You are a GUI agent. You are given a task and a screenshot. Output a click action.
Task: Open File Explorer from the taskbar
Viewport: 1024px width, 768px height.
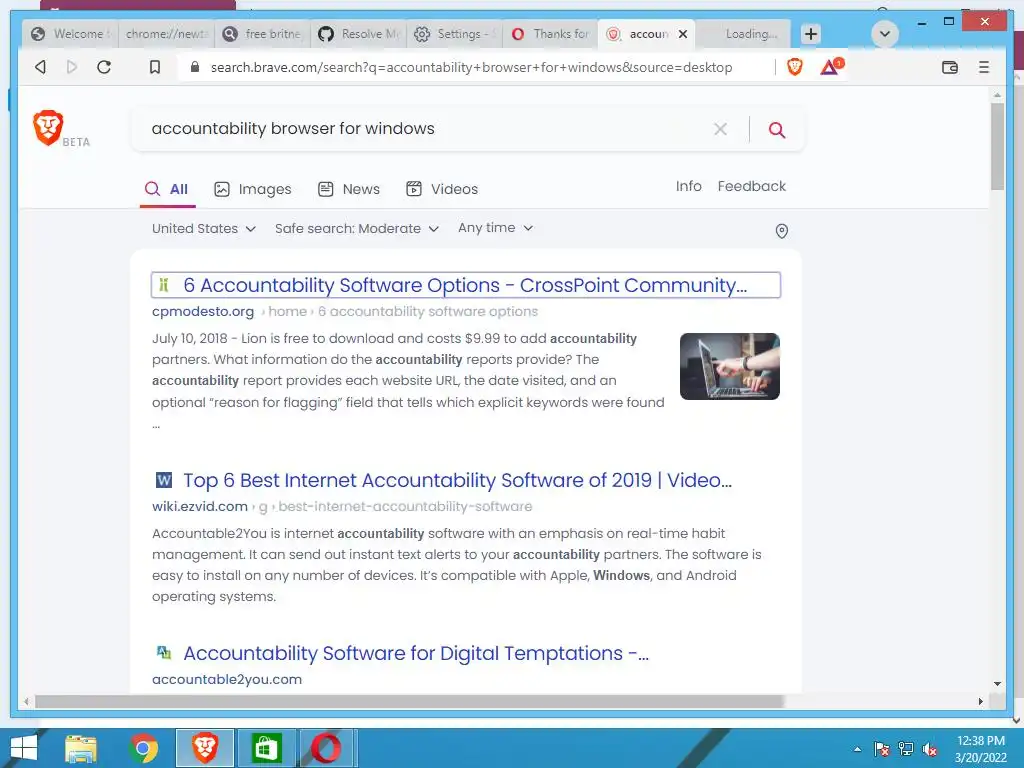[82, 748]
